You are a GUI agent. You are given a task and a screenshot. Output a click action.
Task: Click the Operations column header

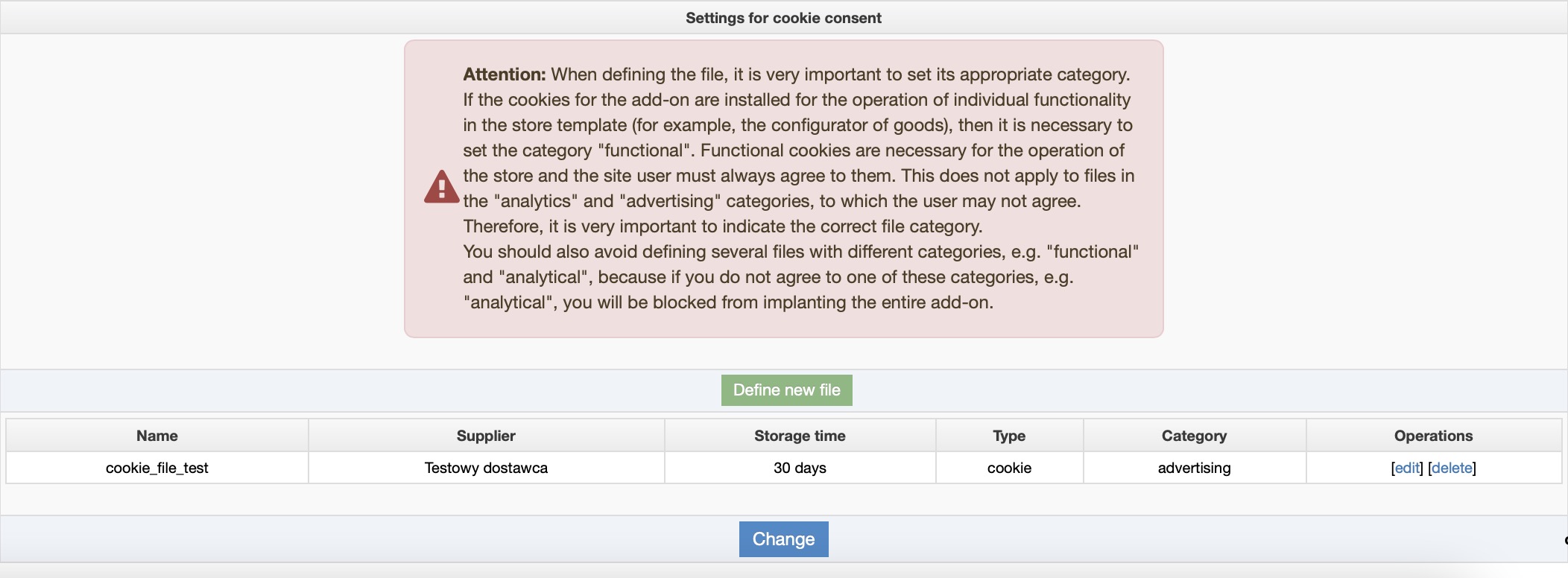point(1433,436)
